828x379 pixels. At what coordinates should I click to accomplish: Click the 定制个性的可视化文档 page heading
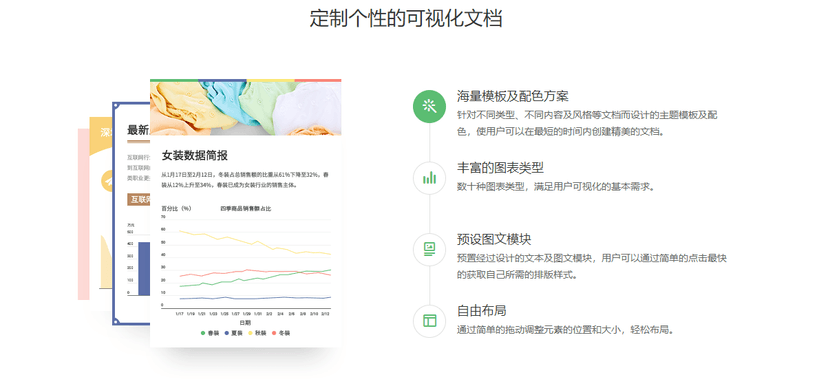pyautogui.click(x=406, y=18)
